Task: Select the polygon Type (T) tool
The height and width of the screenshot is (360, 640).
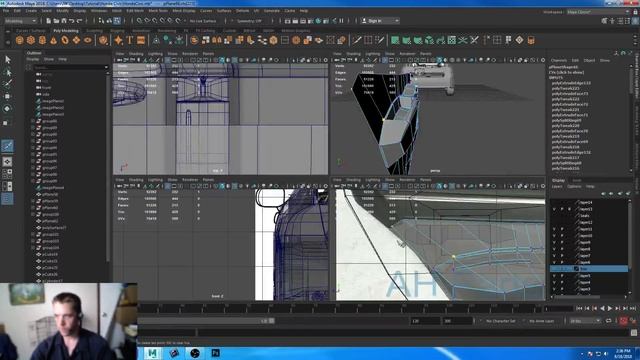Action: coord(130,40)
